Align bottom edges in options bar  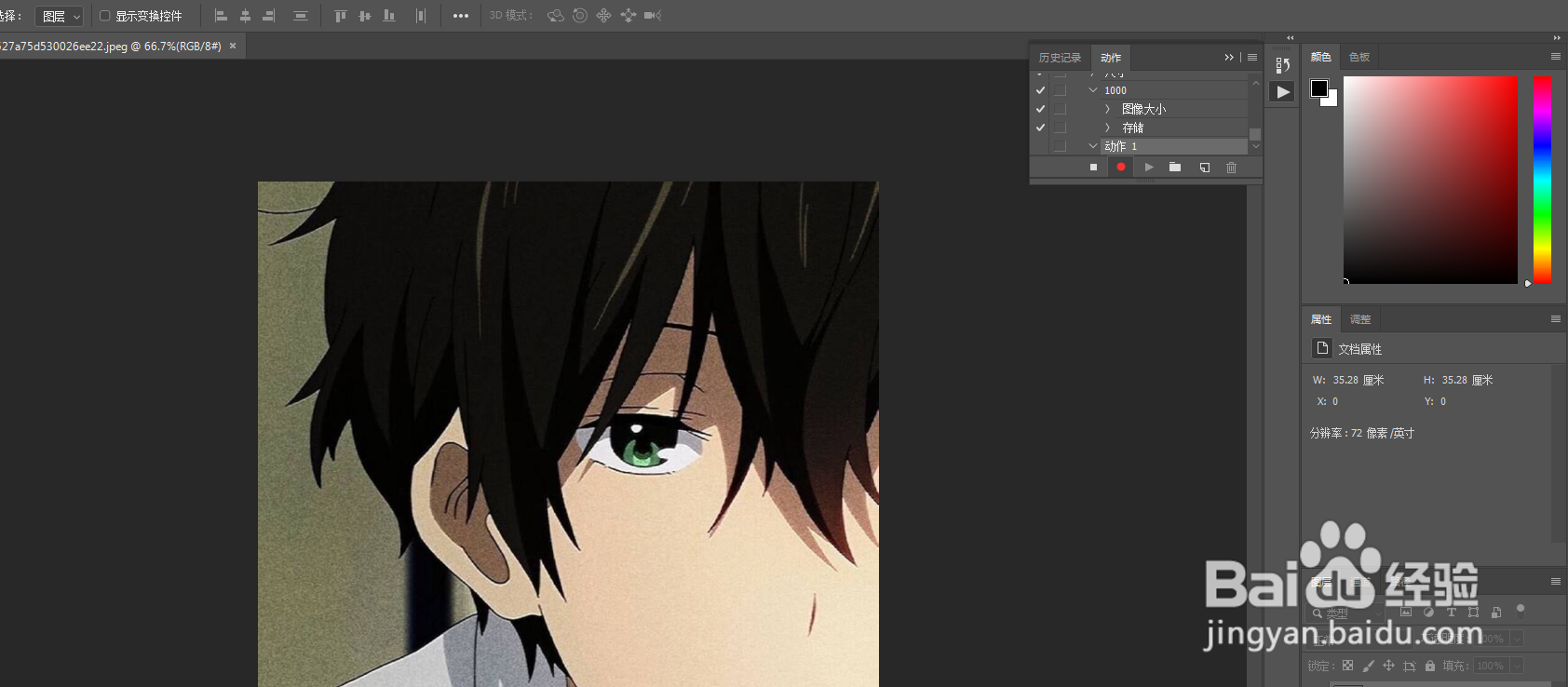tap(389, 16)
